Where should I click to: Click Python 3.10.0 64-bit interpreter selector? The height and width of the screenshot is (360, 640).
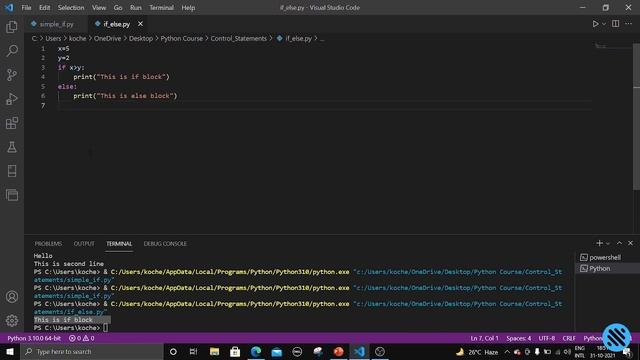34,338
